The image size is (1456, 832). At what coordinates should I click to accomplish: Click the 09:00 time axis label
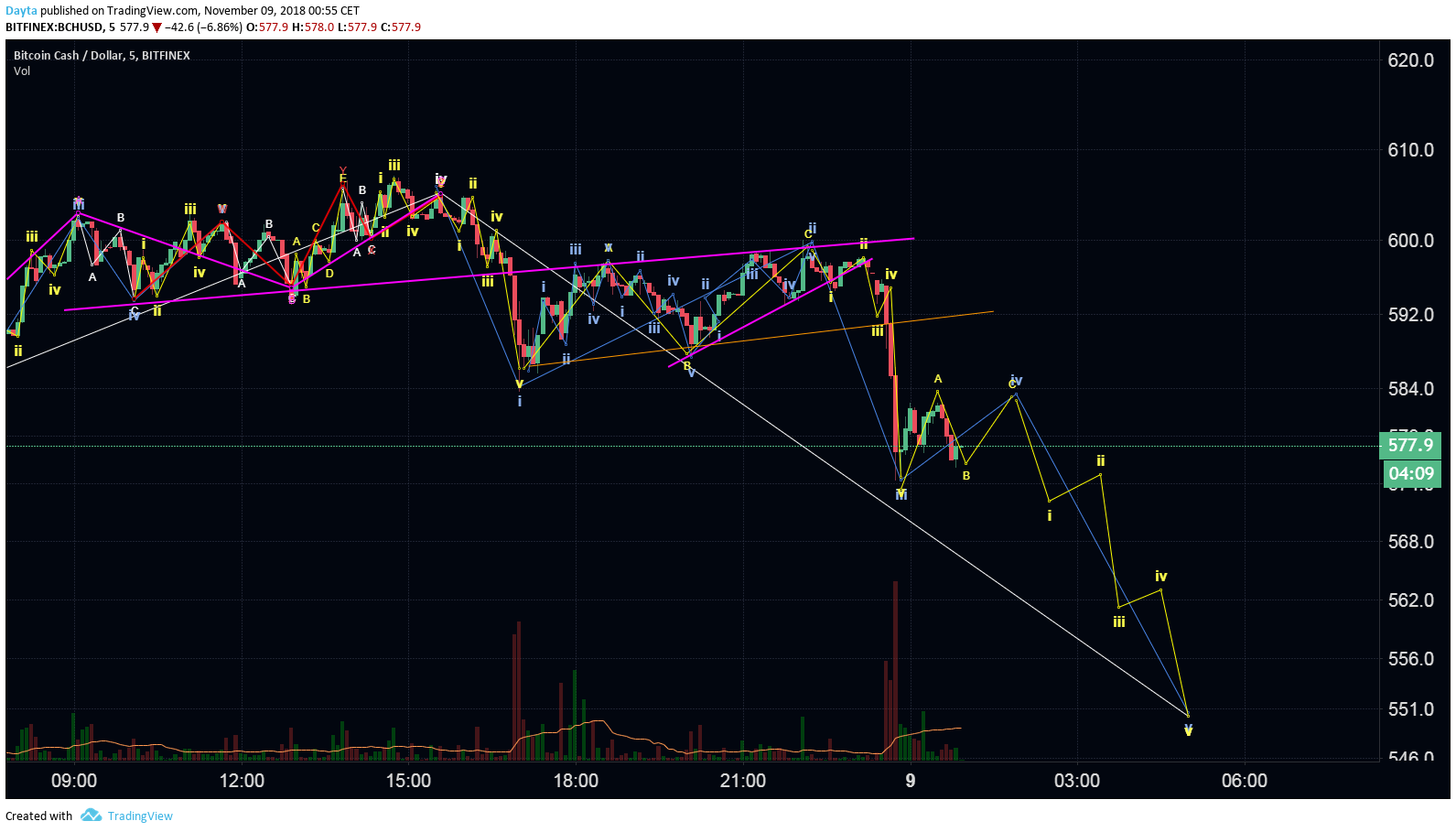point(74,781)
